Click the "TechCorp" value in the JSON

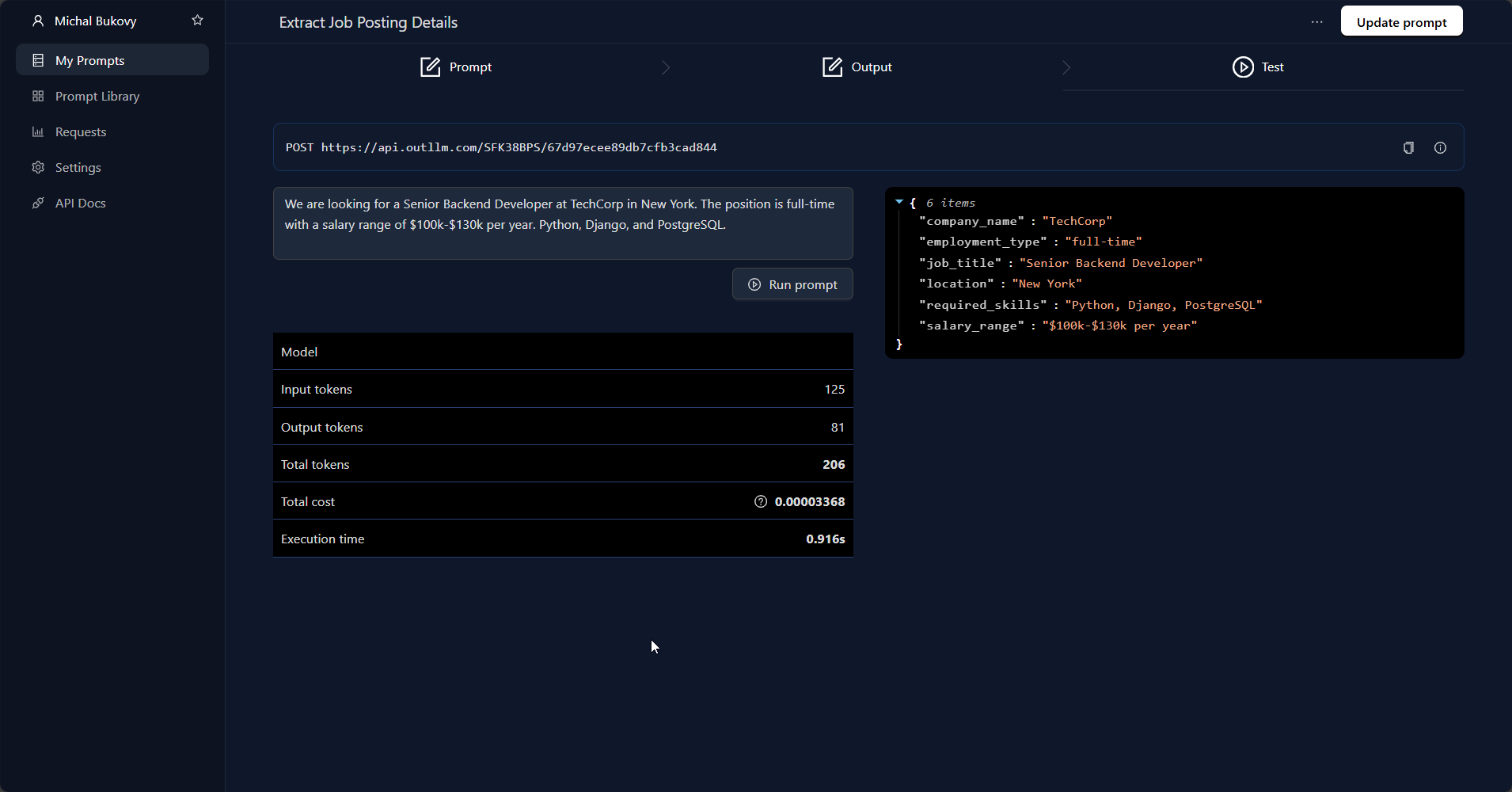pyautogui.click(x=1077, y=221)
